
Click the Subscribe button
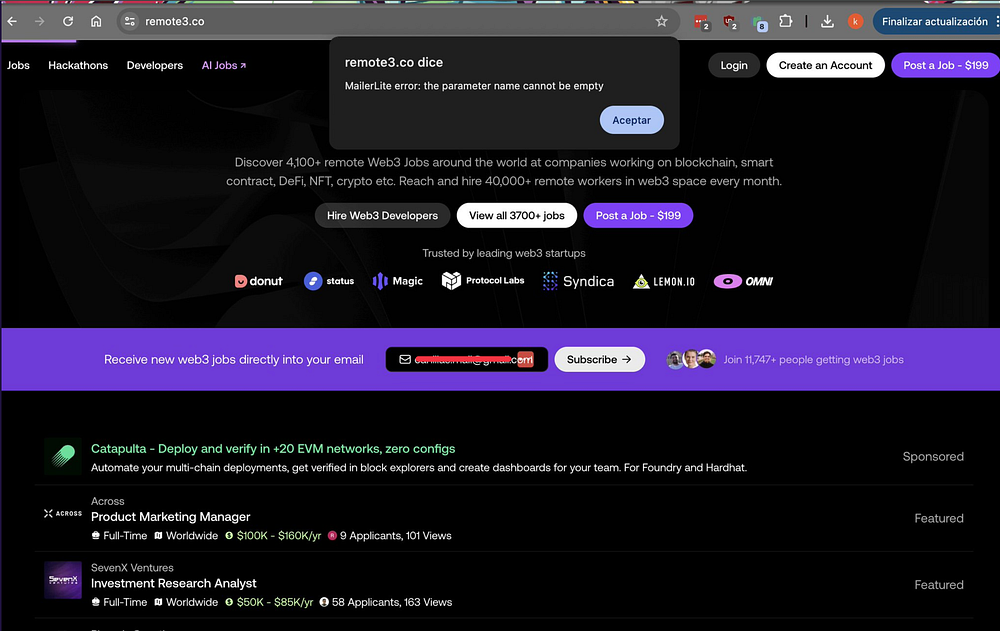pyautogui.click(x=599, y=359)
